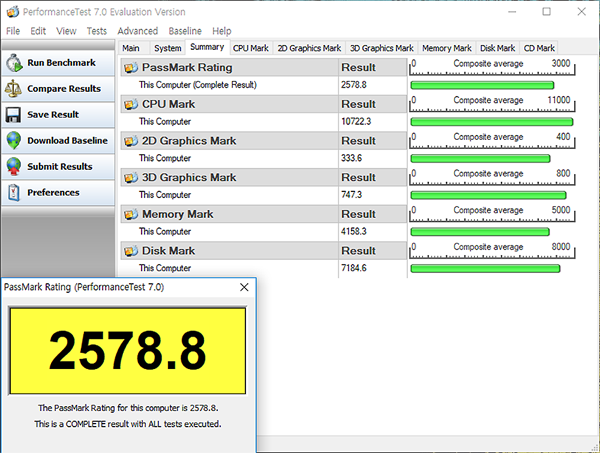Open the Help menu
The width and height of the screenshot is (600, 453).
coord(222,31)
